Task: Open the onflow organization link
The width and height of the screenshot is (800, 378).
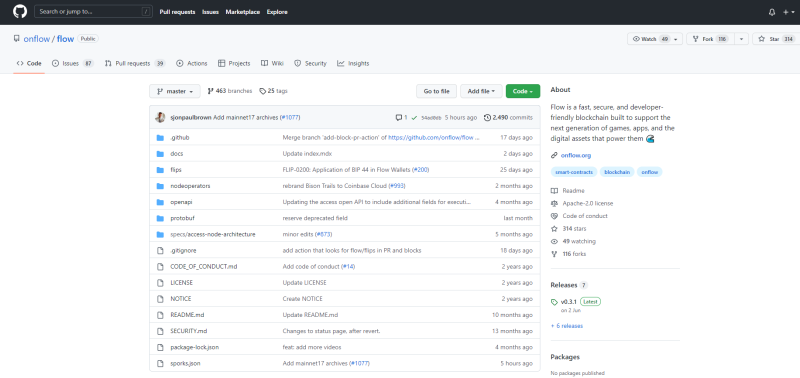Action: pos(37,39)
